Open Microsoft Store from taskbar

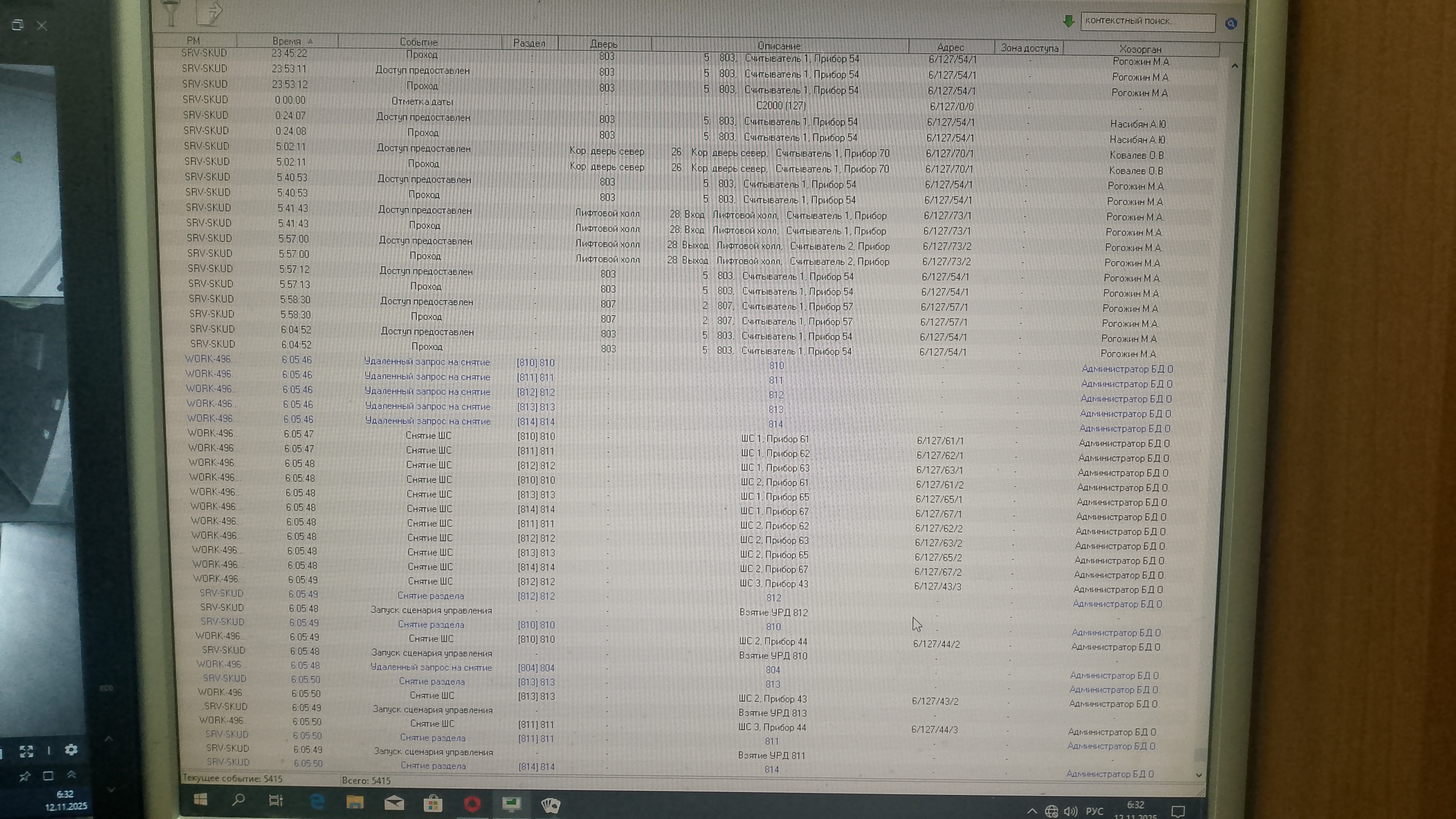pyautogui.click(x=433, y=803)
